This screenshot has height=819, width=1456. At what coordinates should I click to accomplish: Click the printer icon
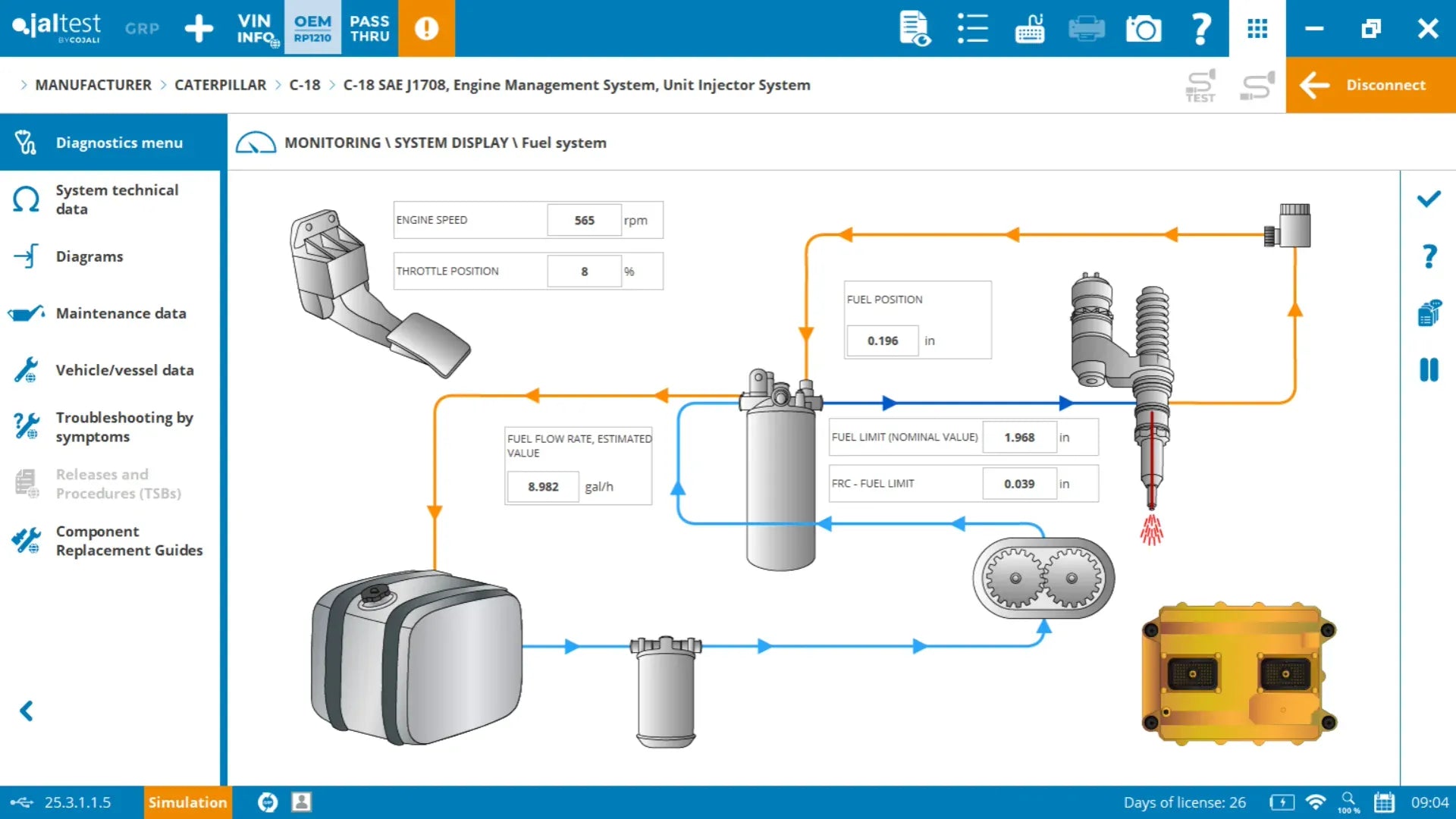click(x=1086, y=28)
